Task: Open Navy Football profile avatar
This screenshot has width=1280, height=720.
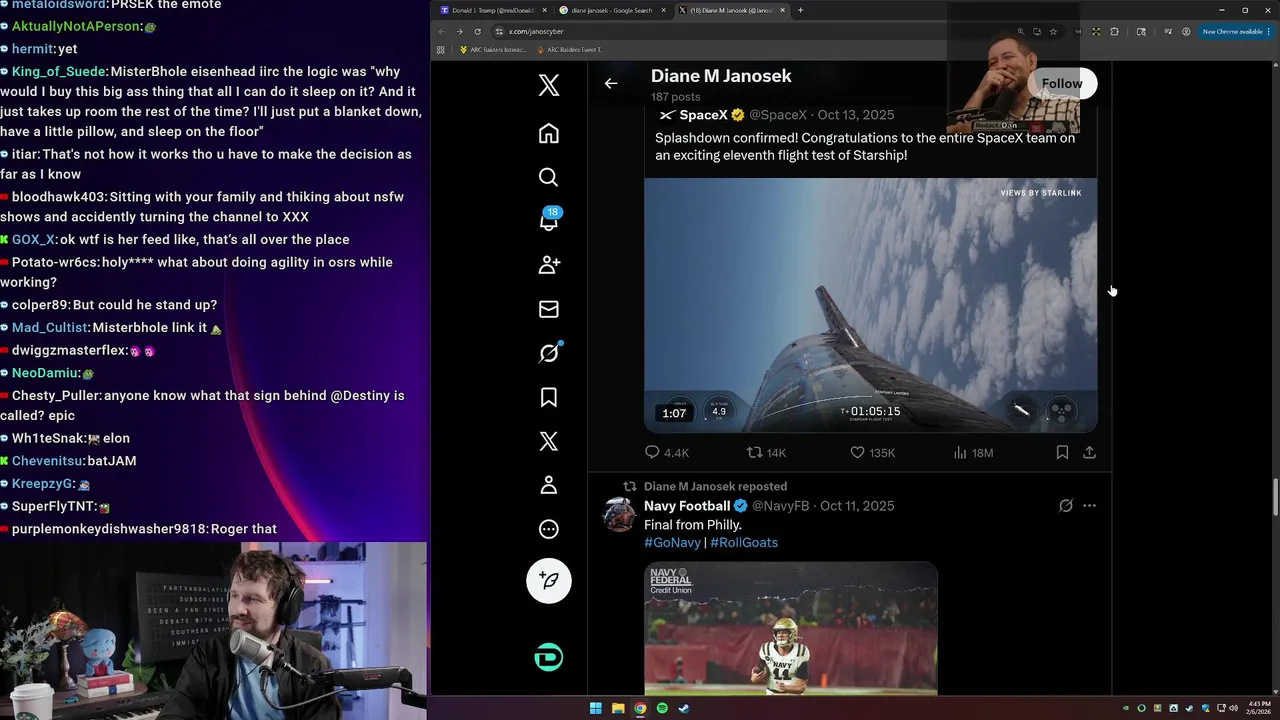Action: 619,514
